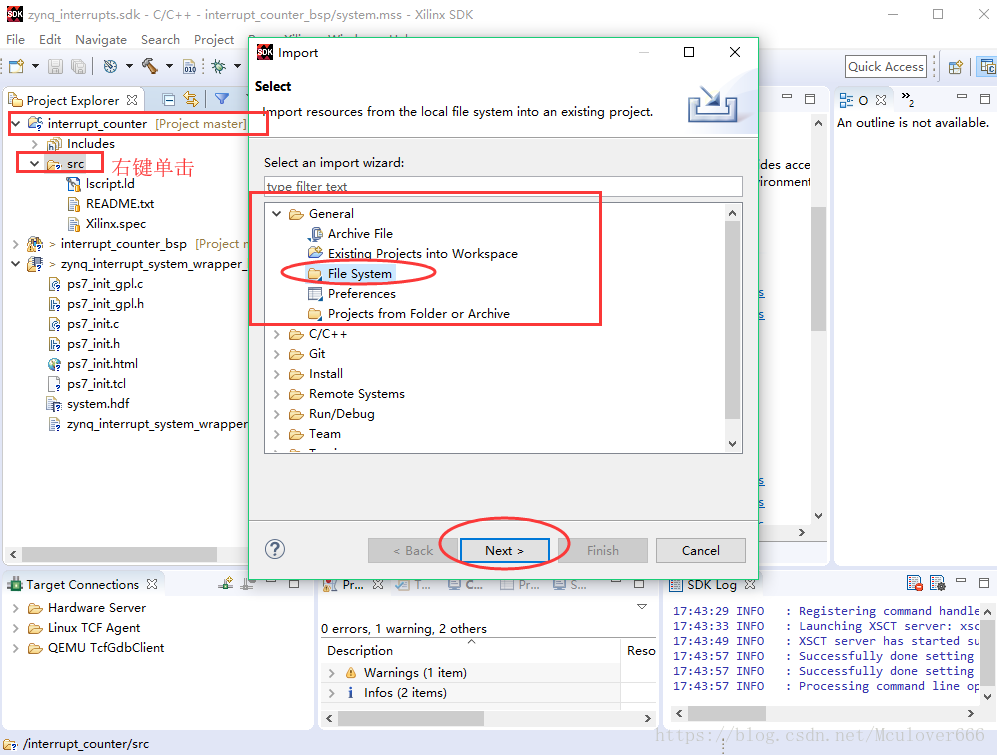This screenshot has width=997, height=755.
Task: Click the type filter text field
Action: click(503, 186)
